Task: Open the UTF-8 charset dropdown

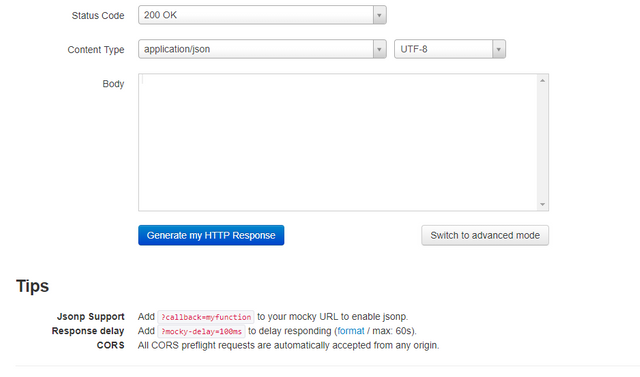Action: pyautogui.click(x=450, y=49)
